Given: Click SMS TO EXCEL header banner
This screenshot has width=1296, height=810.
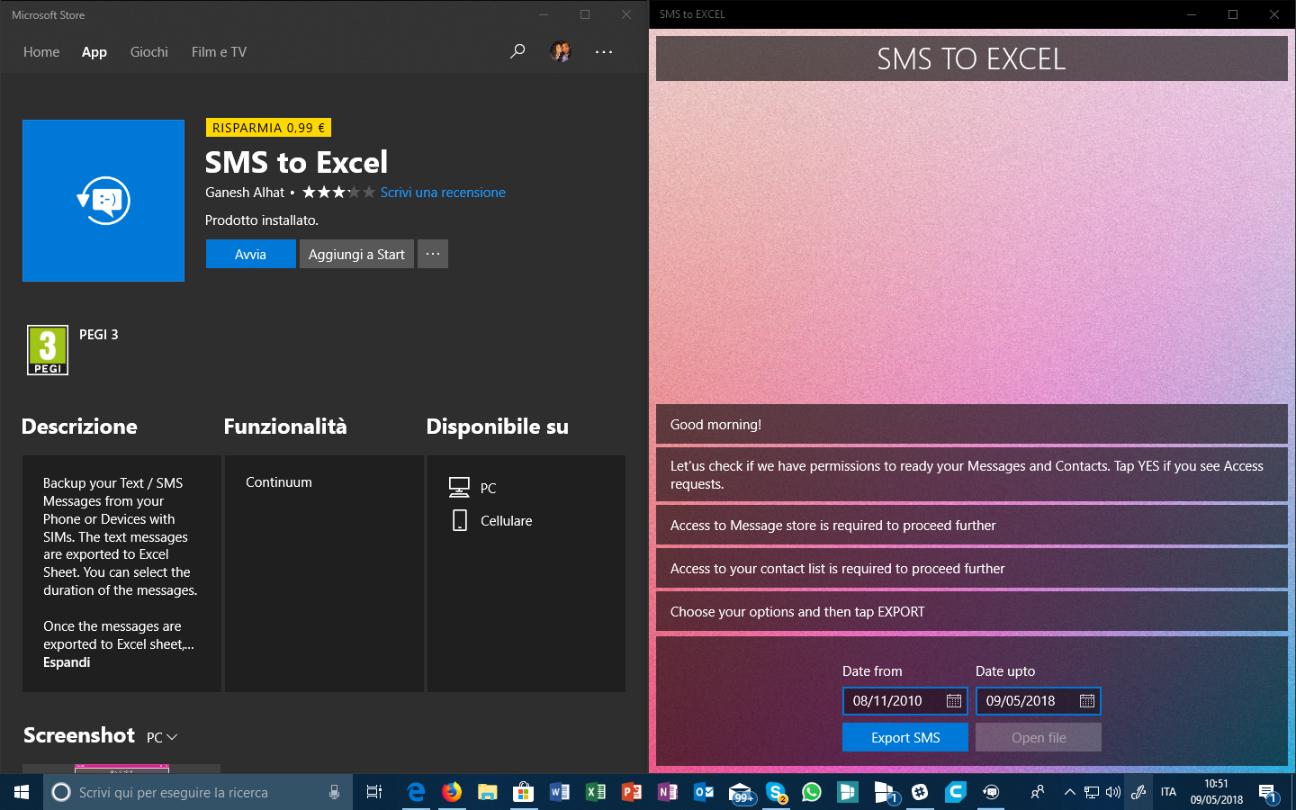Looking at the screenshot, I should click(x=971, y=59).
